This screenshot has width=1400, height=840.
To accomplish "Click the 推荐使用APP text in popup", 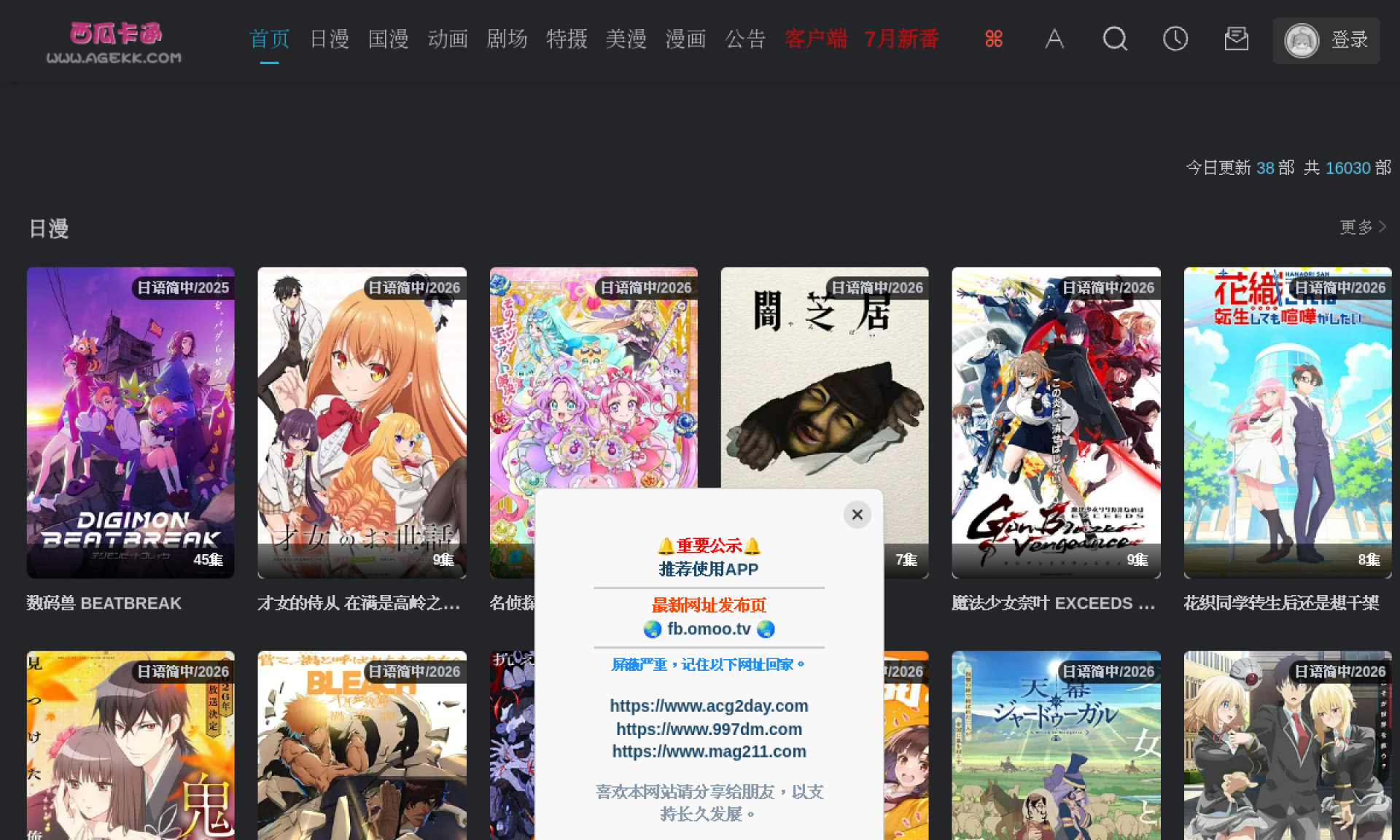I will point(709,569).
